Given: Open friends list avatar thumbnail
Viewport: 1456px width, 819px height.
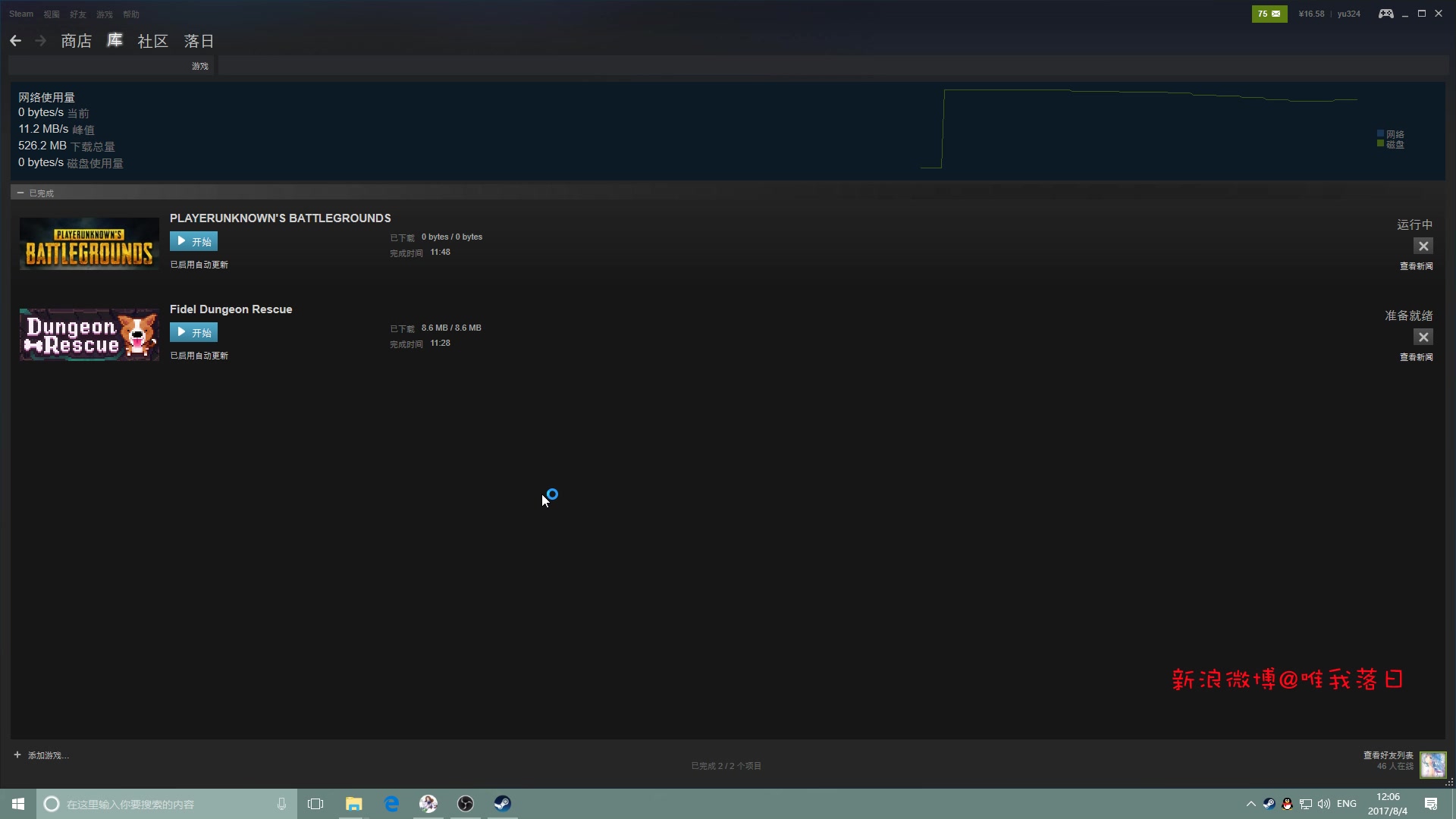Looking at the screenshot, I should (x=1432, y=764).
